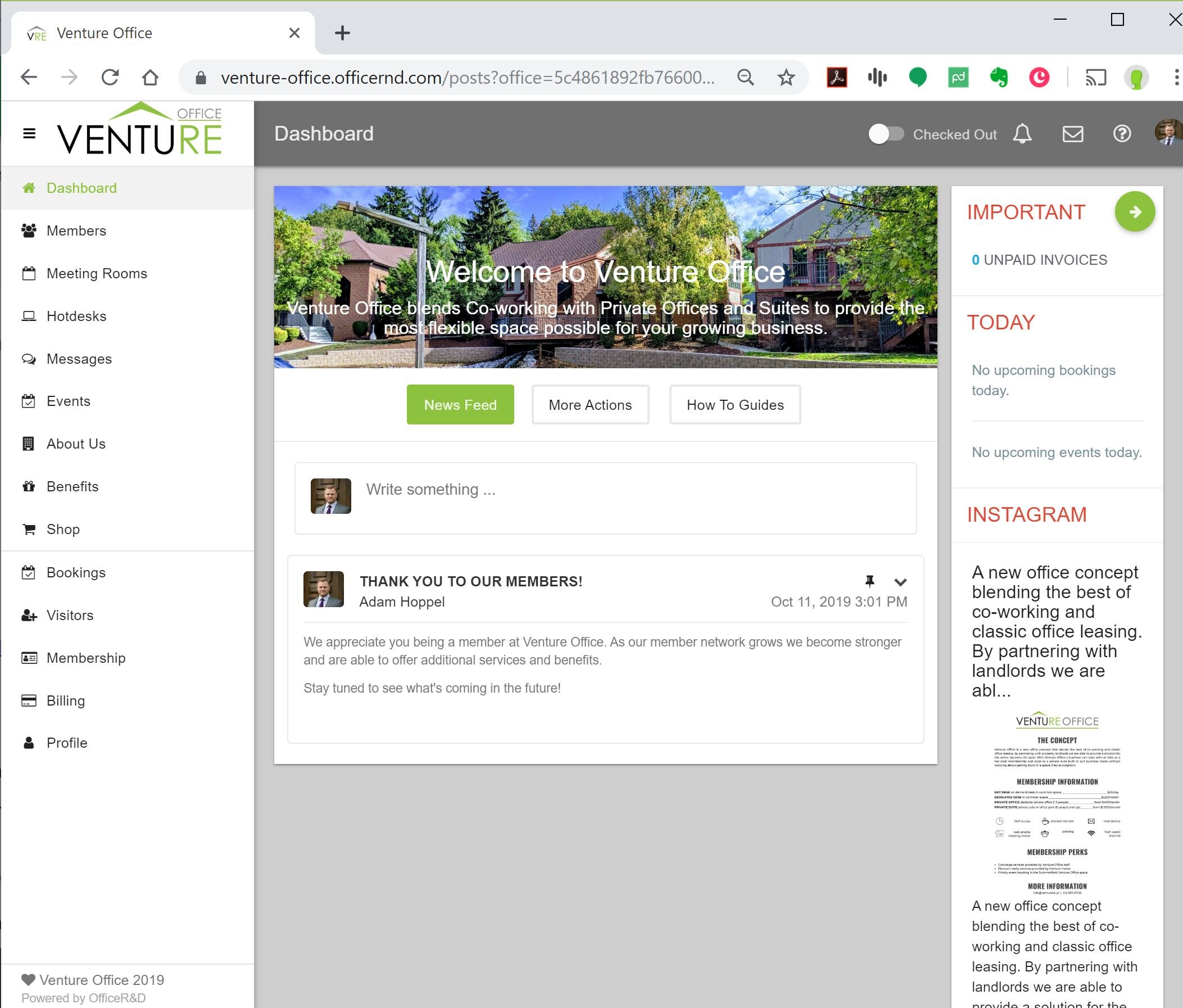Click the Oct 11, 2019 3:01 PM timestamp

pyautogui.click(x=838, y=602)
